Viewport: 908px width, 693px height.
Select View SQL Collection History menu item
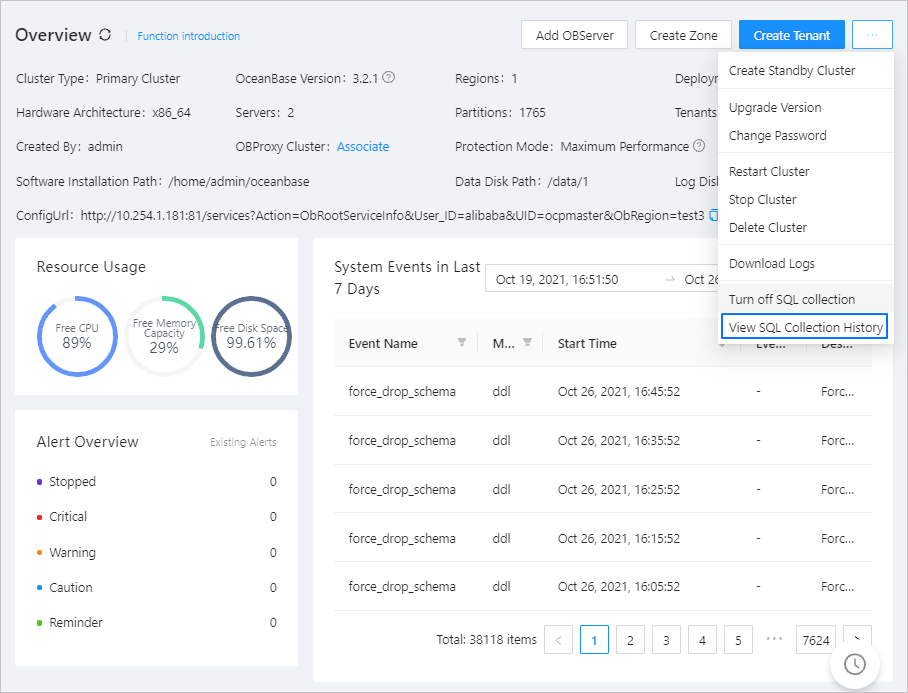coord(805,327)
